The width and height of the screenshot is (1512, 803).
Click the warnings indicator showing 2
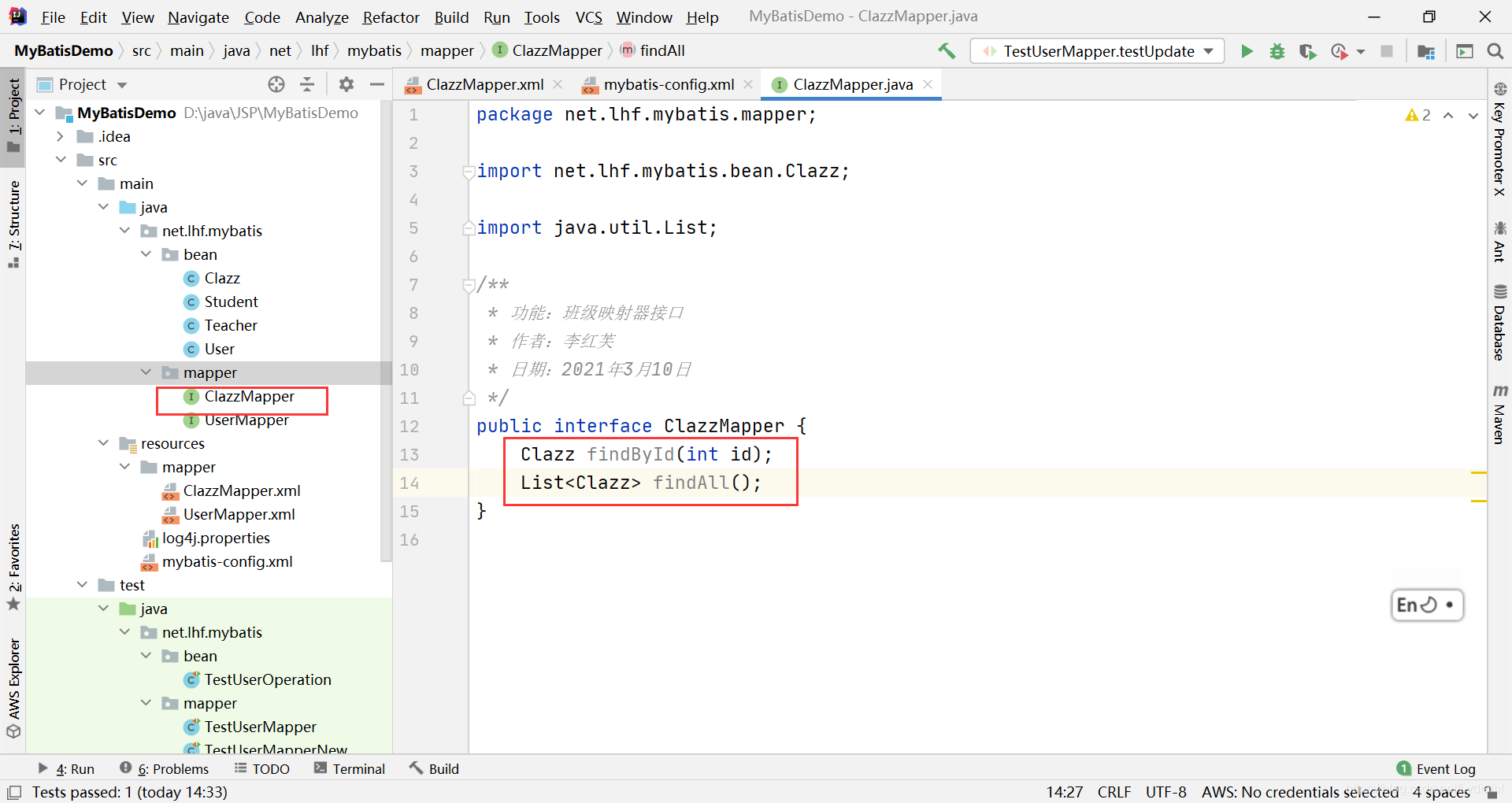pyautogui.click(x=1418, y=115)
